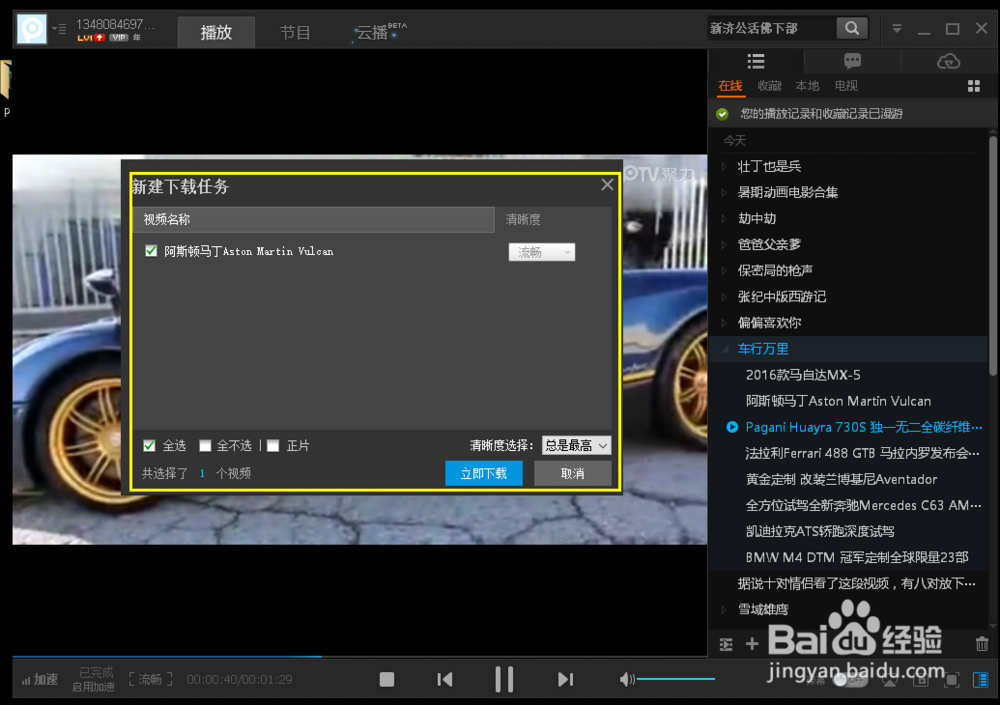This screenshot has height=705, width=1000.
Task: Switch playlist to grid view icon
Action: (973, 86)
